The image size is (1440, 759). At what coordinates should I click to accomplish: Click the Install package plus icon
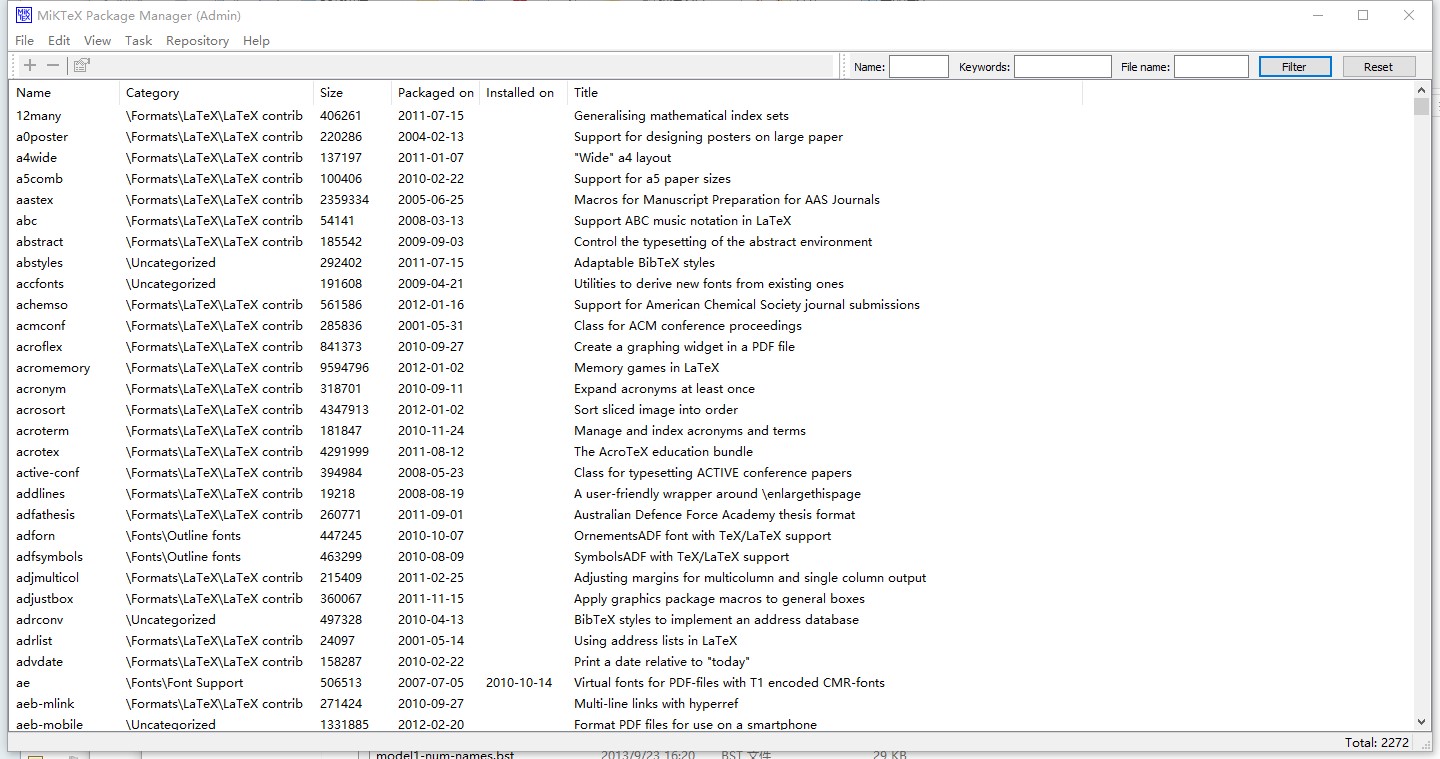click(30, 65)
